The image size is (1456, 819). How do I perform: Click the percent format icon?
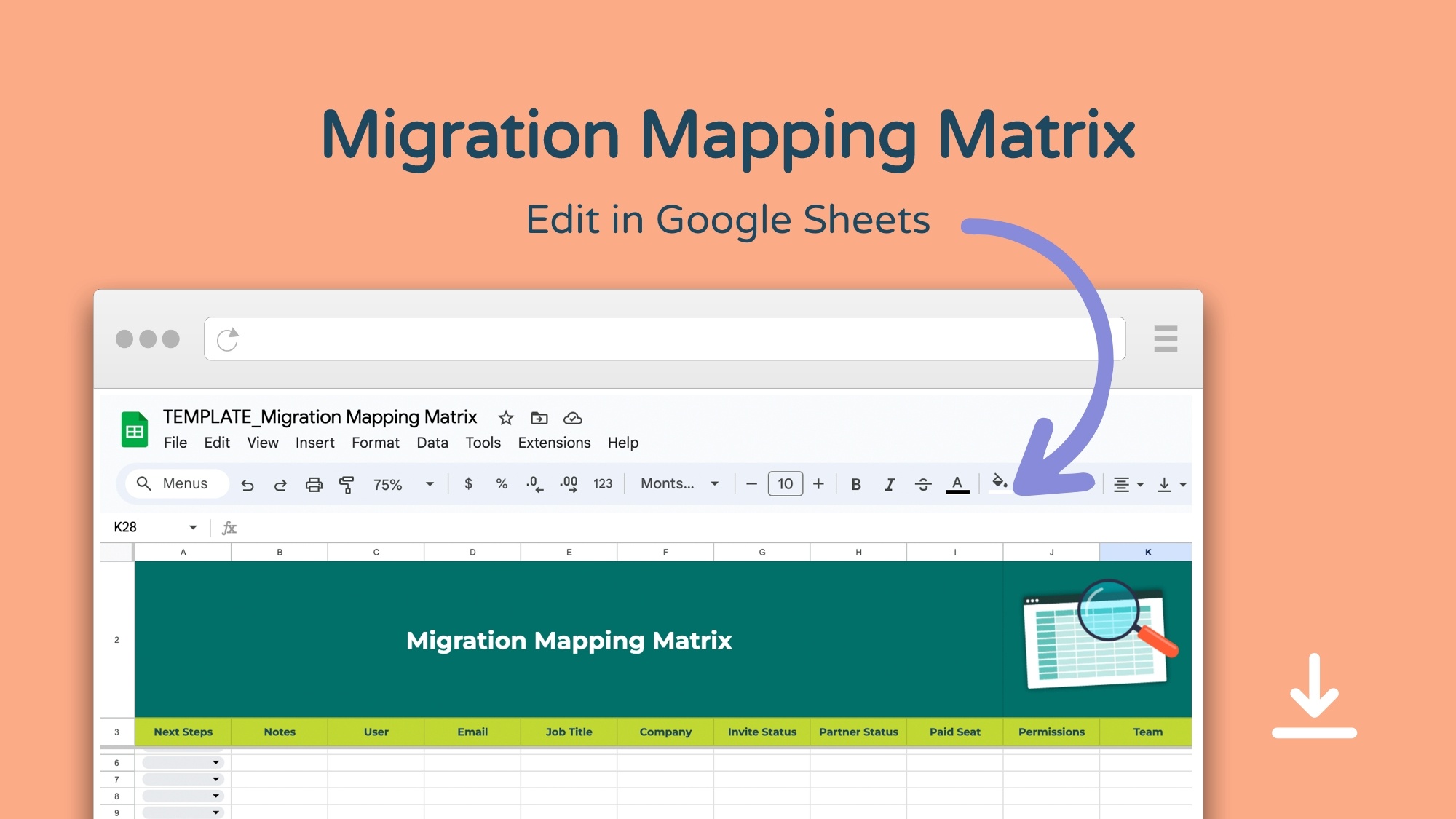tap(501, 483)
